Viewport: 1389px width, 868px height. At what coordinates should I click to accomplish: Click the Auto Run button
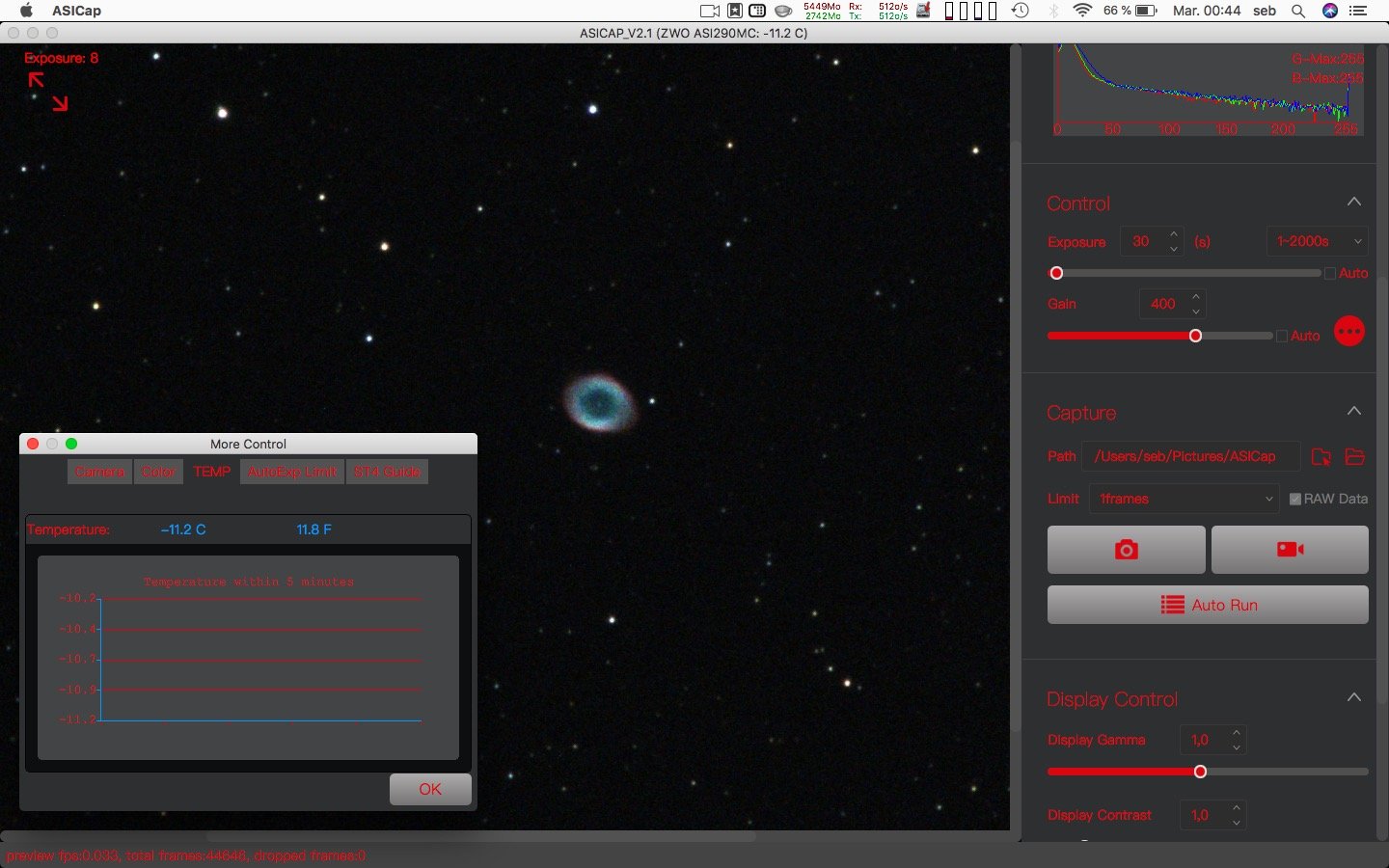[1208, 605]
